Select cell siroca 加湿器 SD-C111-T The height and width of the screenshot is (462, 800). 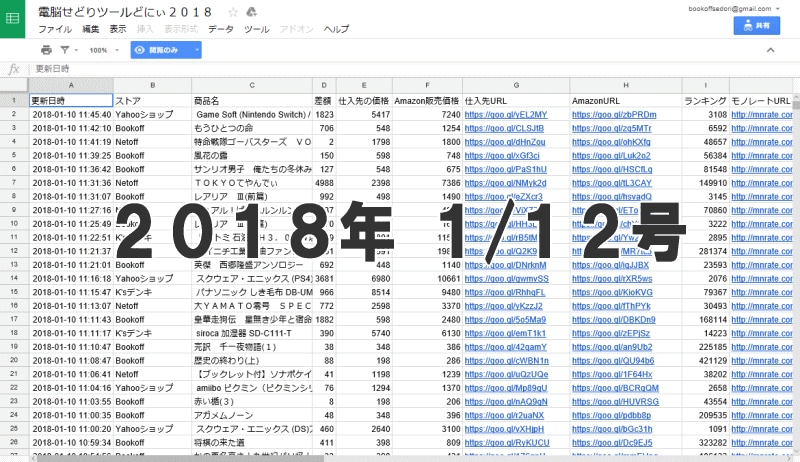pyautogui.click(x=252, y=333)
